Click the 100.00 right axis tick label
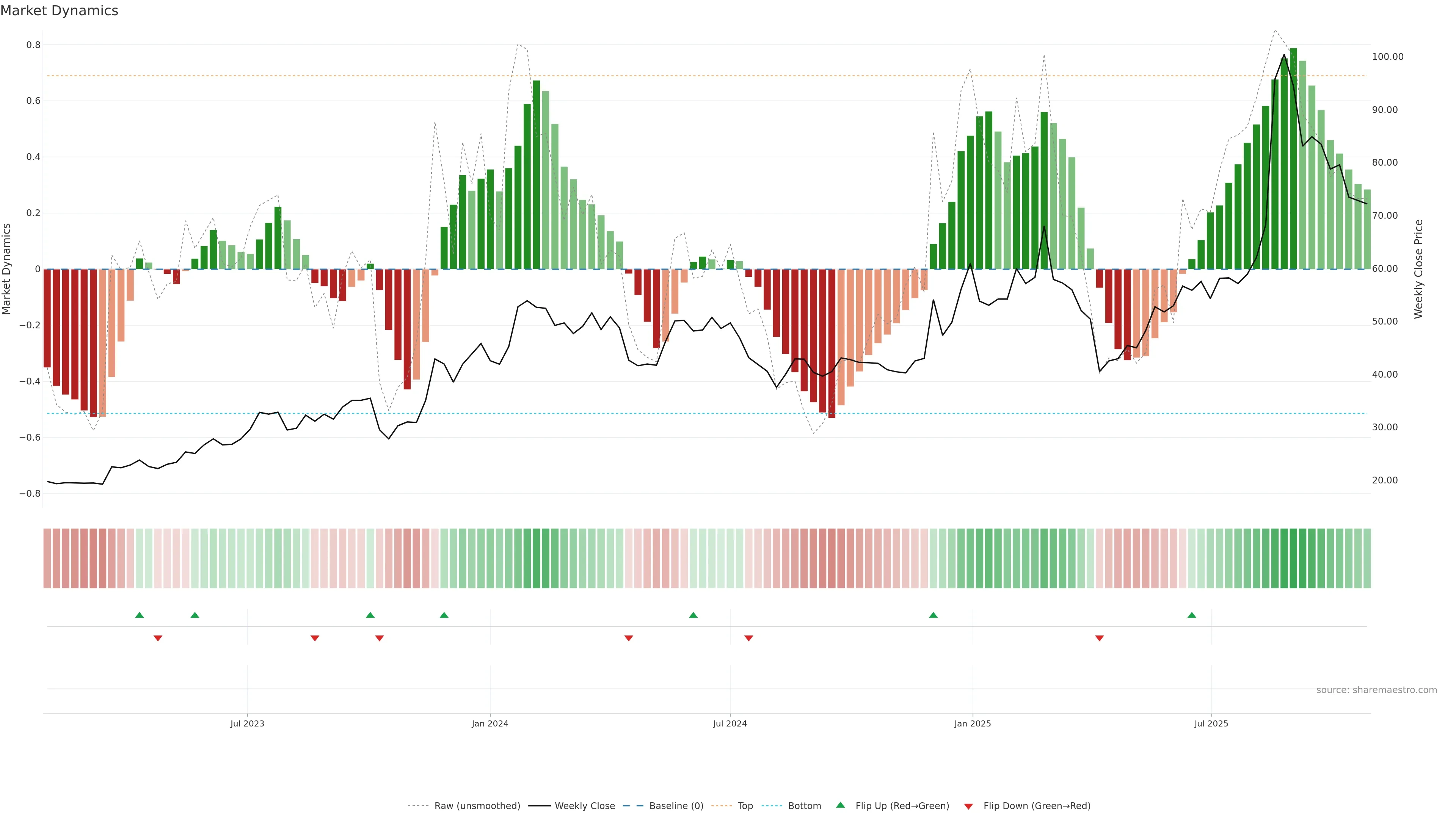1456x819 pixels. pos(1387,56)
